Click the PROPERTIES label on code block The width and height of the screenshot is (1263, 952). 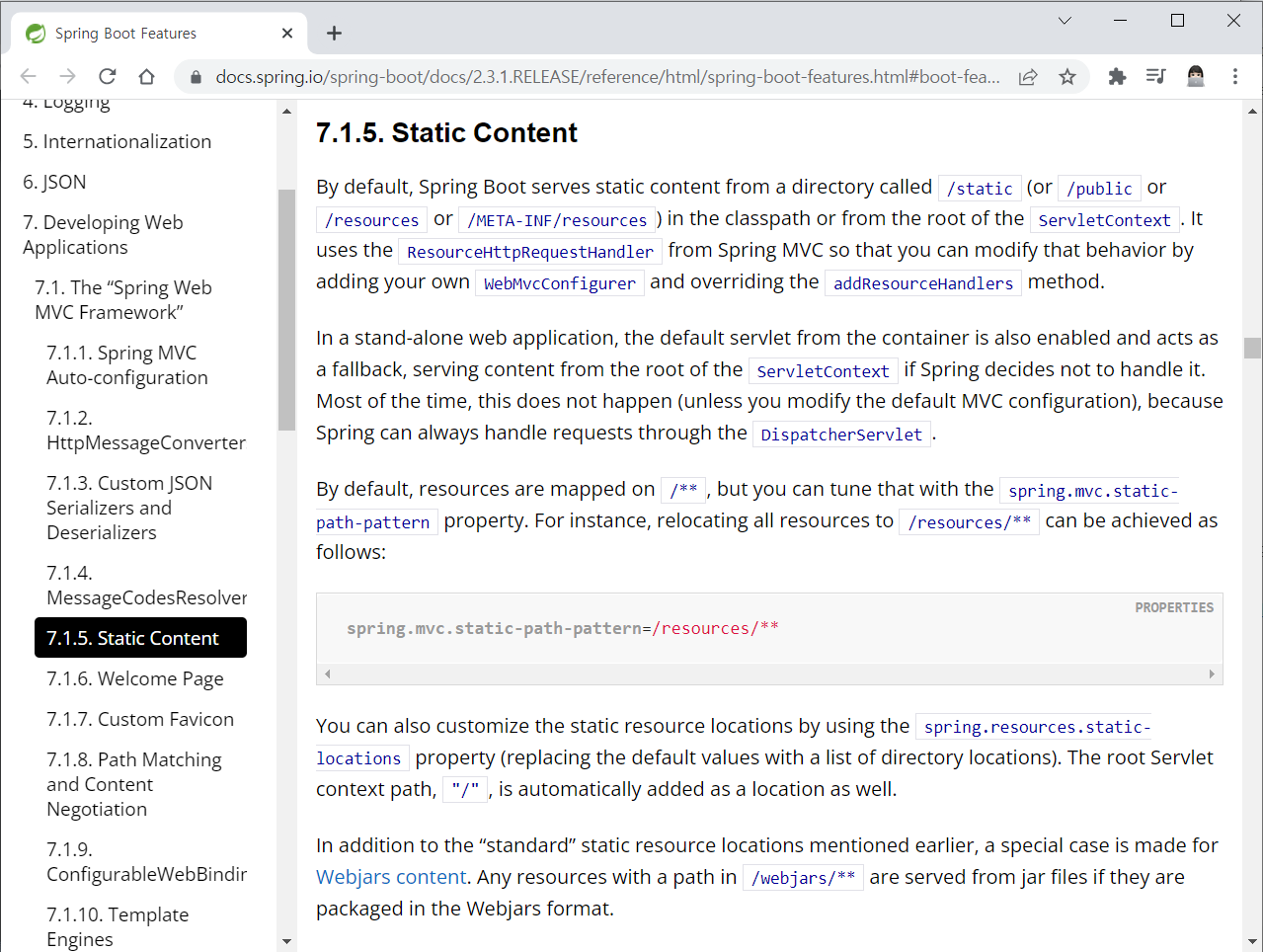[1174, 607]
